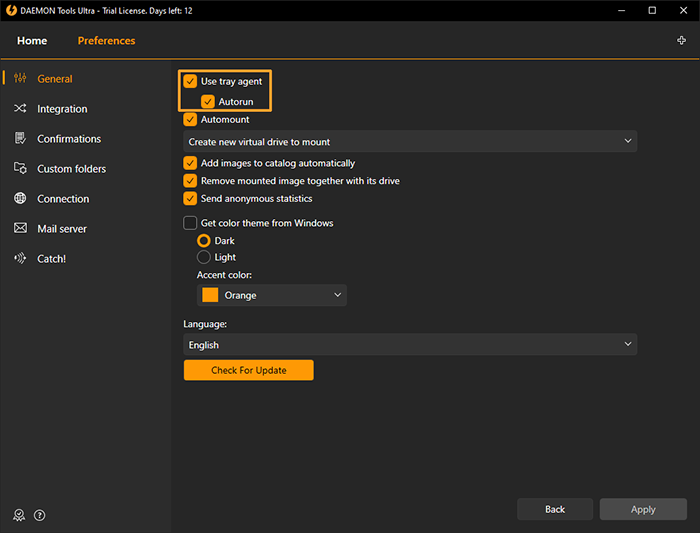Viewport: 700px width, 533px height.
Task: Disable Send anonymous statistics
Action: pos(190,198)
